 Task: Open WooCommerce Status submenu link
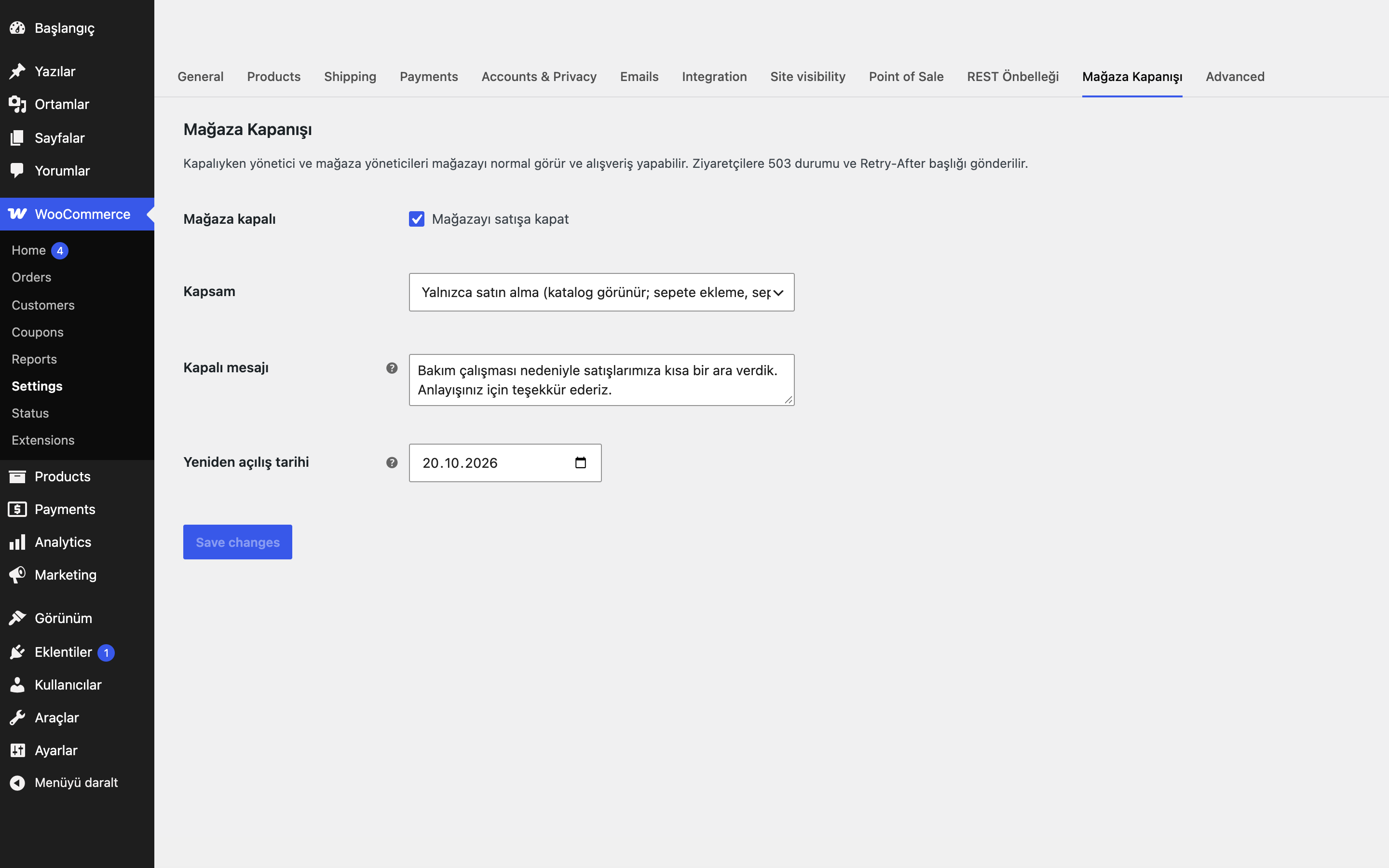pyautogui.click(x=30, y=413)
